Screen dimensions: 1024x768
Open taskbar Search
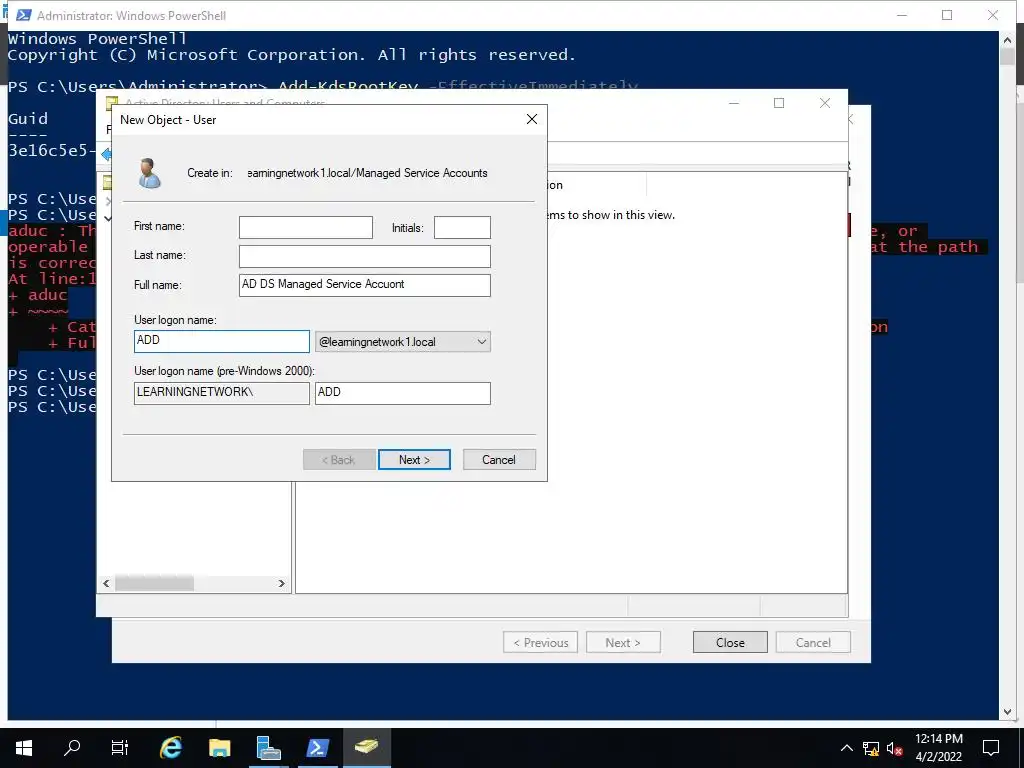tap(72, 748)
